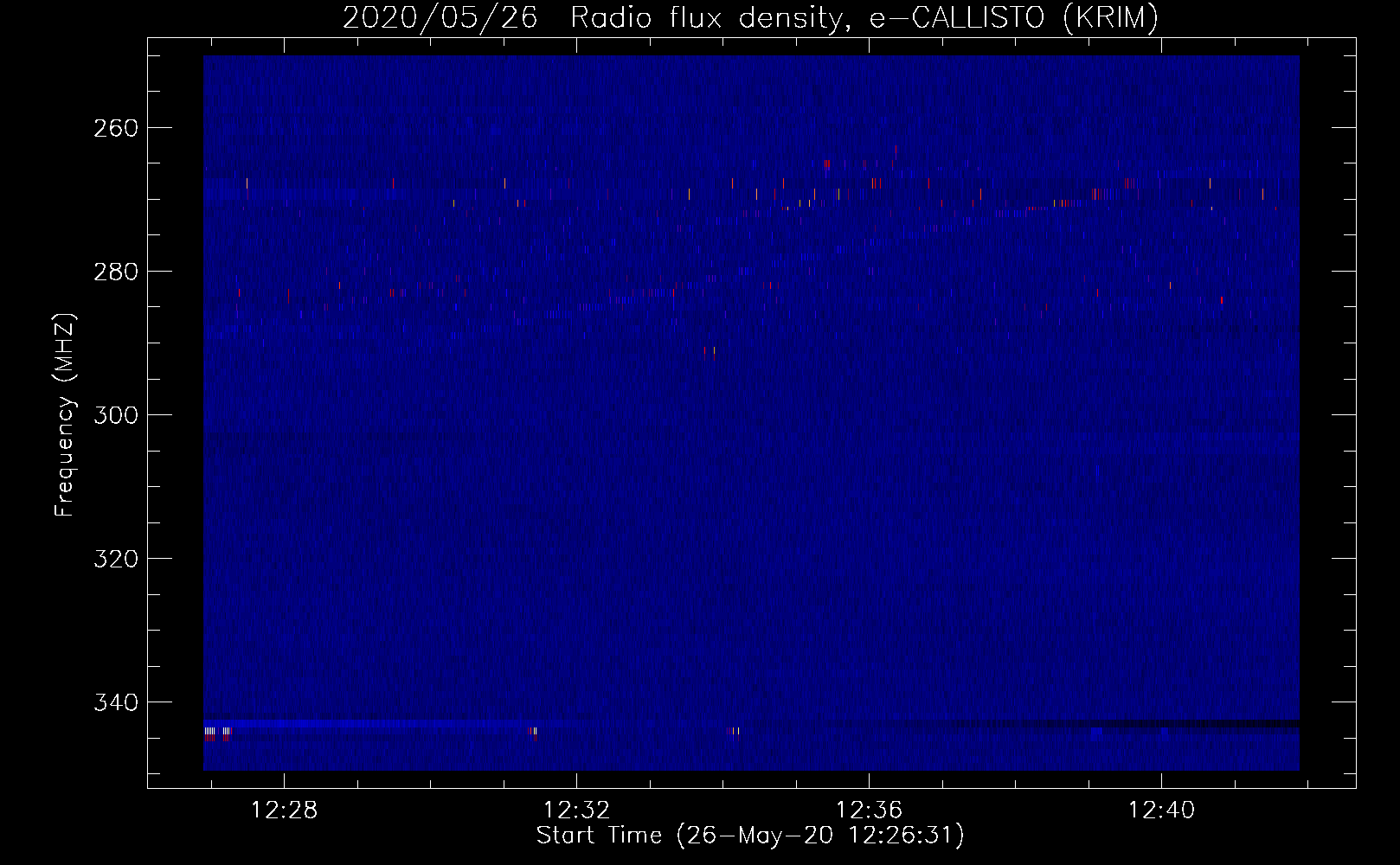Screen dimensions: 1400x865
Task: Click the 12:32 time tick label
Action: point(576,811)
